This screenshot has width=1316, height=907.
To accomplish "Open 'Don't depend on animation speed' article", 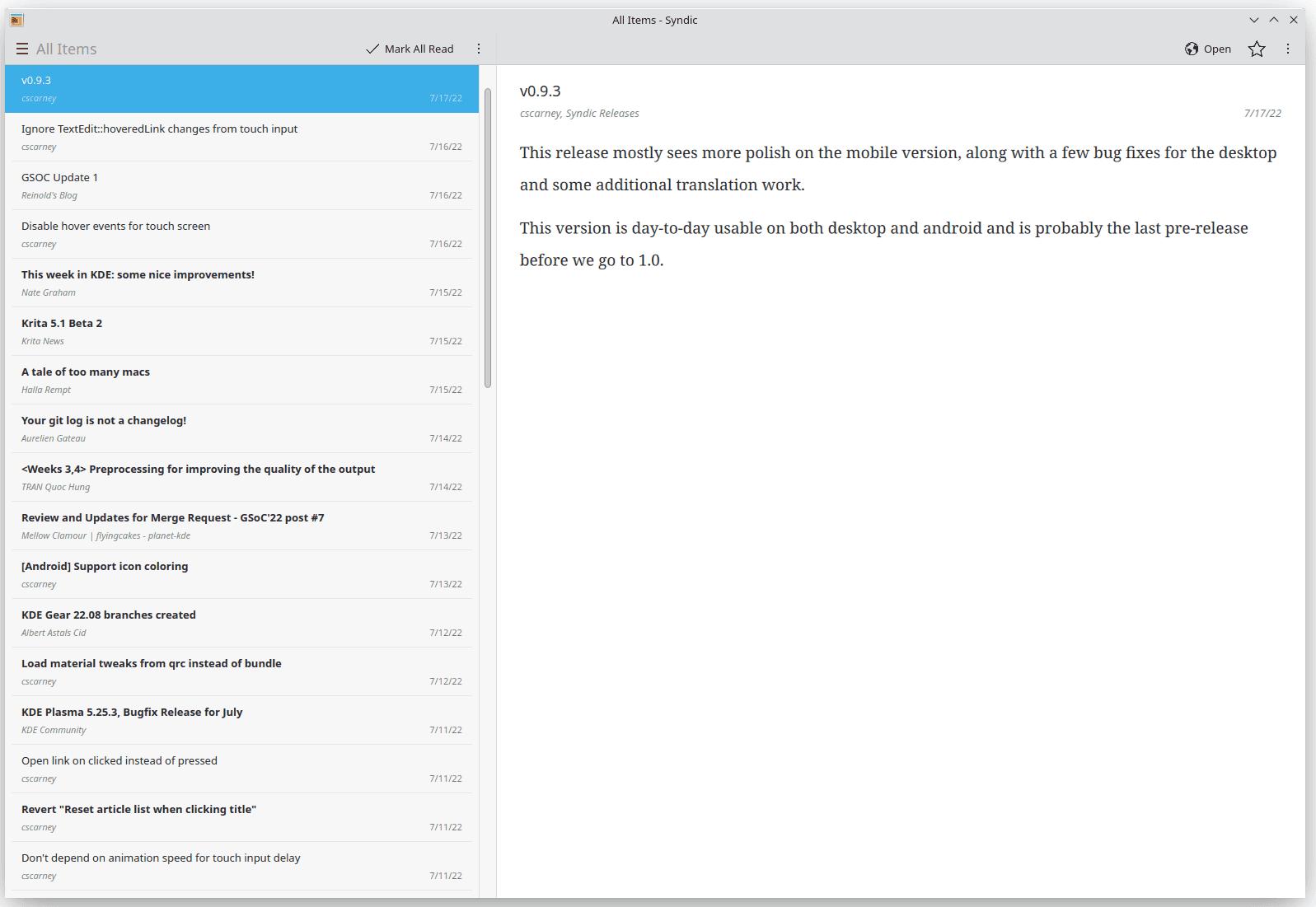I will (241, 867).
